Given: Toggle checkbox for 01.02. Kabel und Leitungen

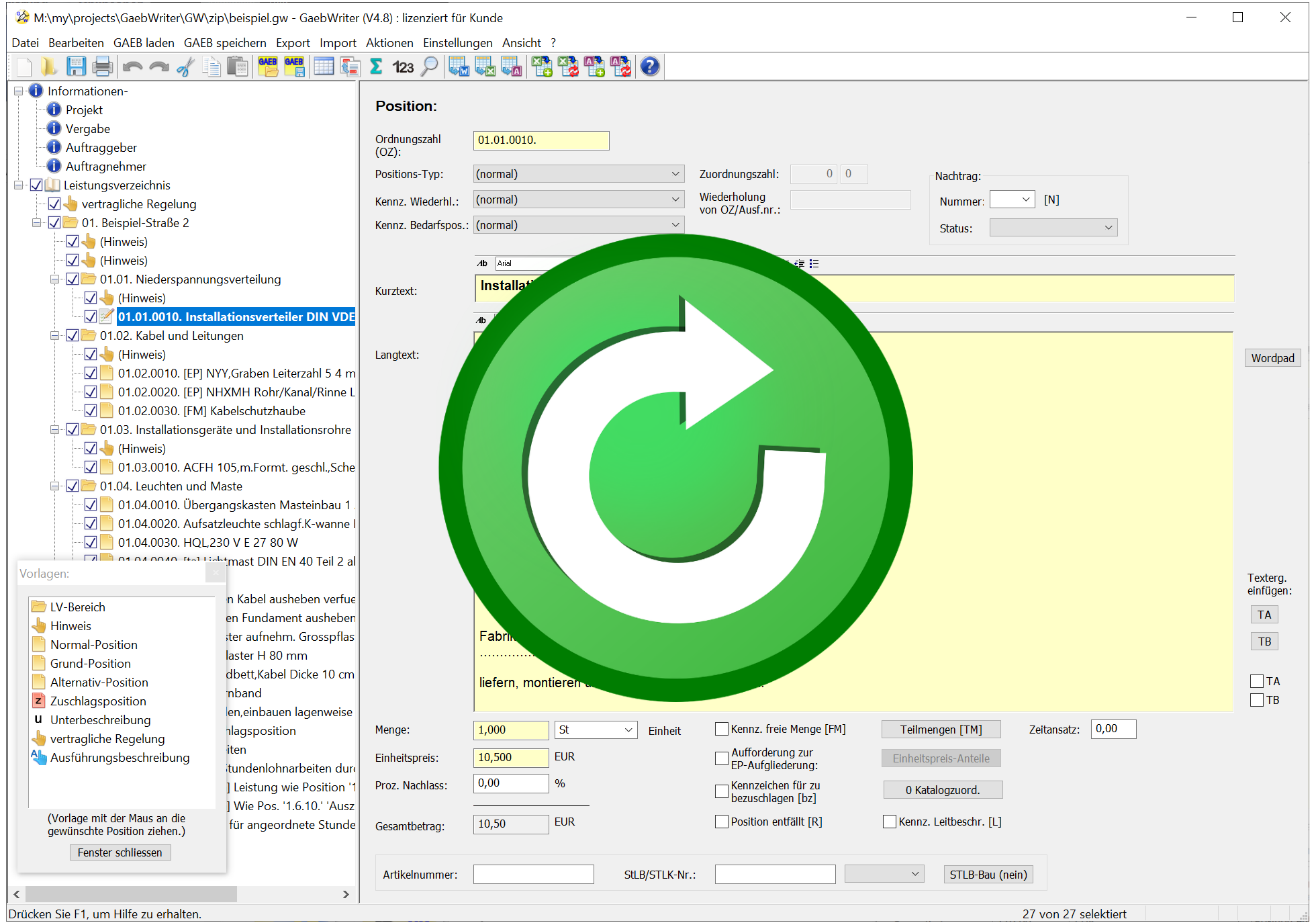Looking at the screenshot, I should (73, 335).
